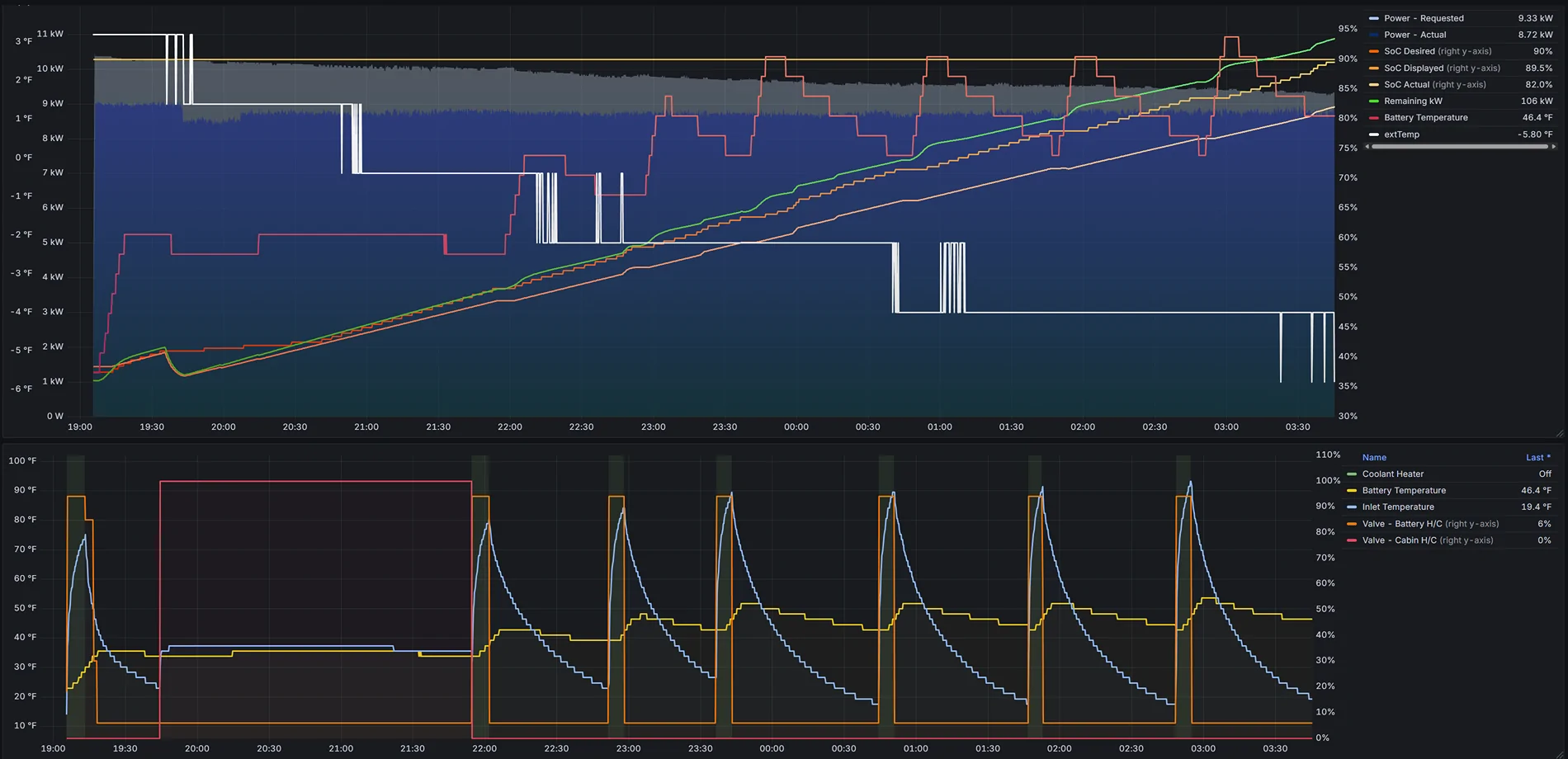Sort lower legend by Name column
Viewport: 1568px width, 759px height.
tap(1374, 458)
